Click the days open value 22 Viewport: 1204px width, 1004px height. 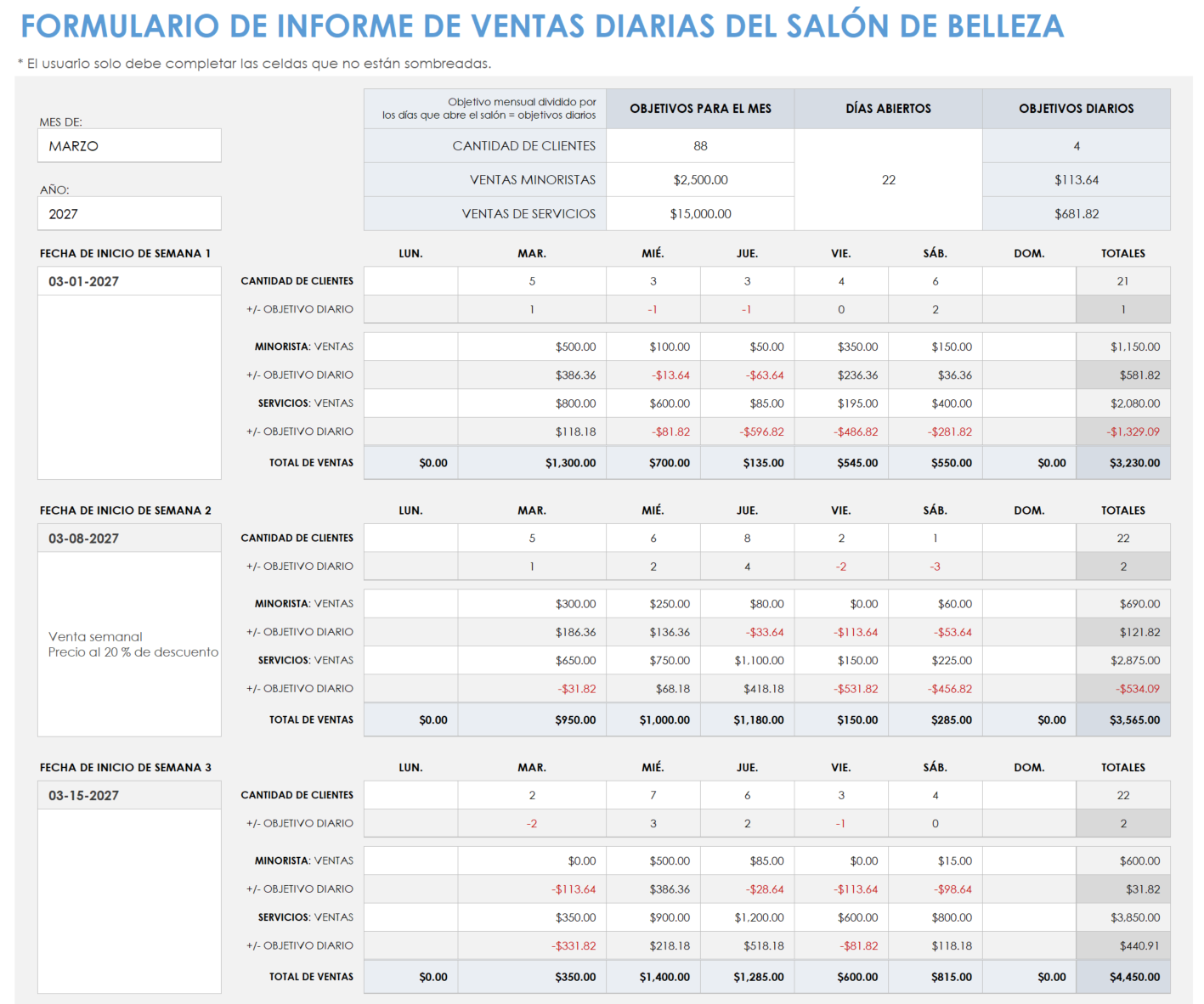tap(889, 179)
